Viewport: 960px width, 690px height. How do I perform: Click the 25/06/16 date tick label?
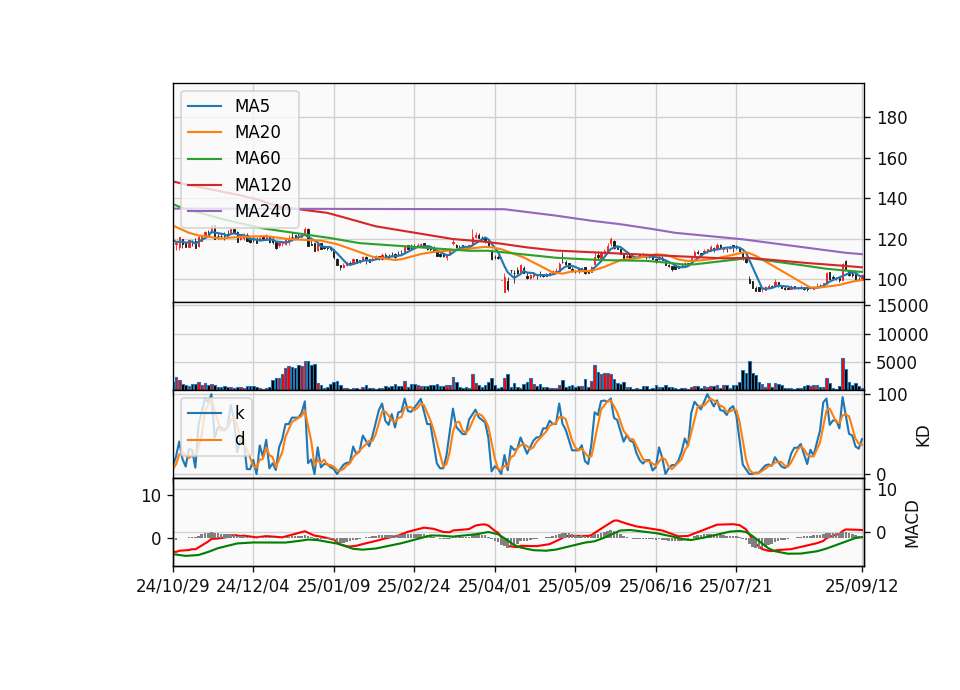(656, 587)
